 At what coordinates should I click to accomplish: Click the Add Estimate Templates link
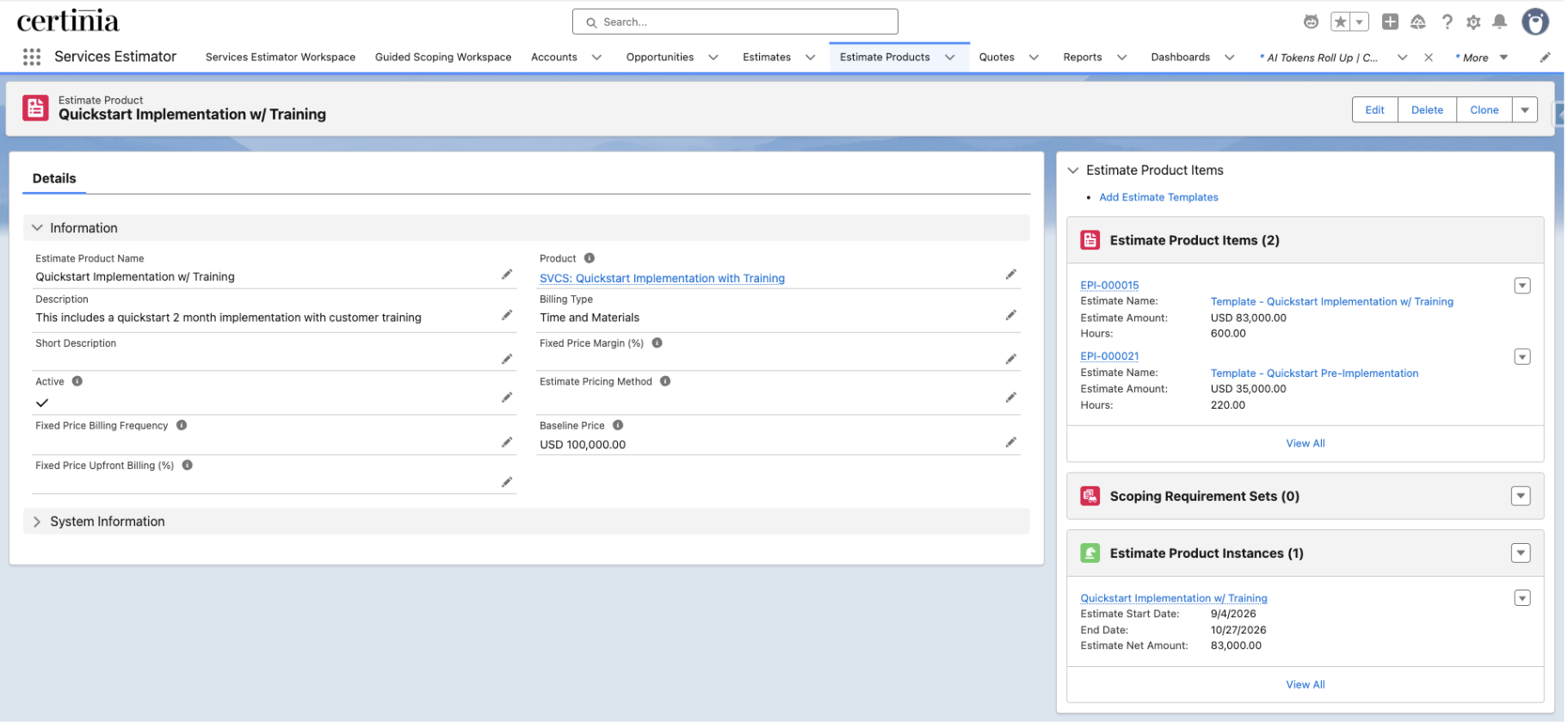(x=1158, y=197)
